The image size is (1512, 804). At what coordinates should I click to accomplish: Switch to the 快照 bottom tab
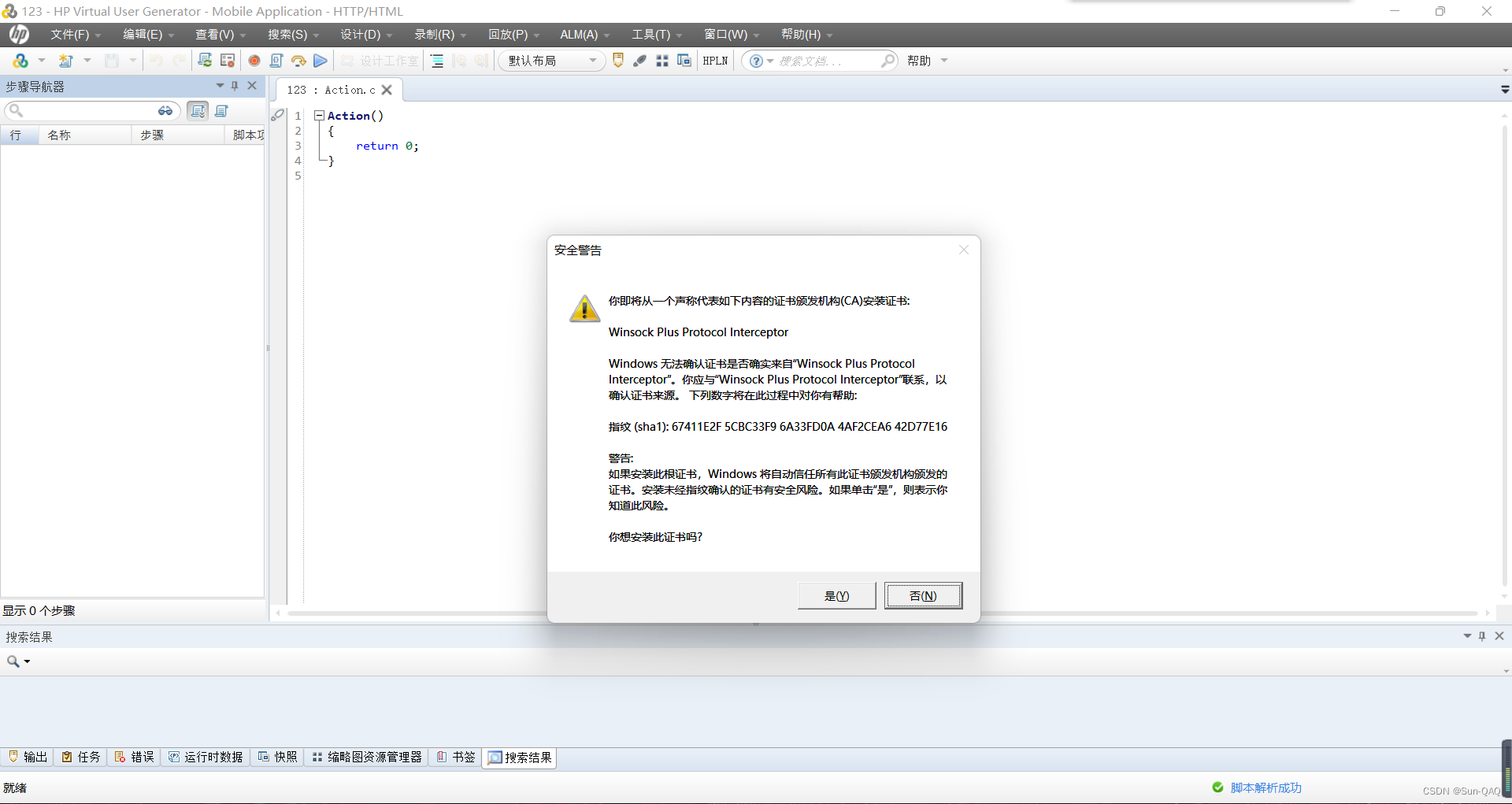pos(278,757)
